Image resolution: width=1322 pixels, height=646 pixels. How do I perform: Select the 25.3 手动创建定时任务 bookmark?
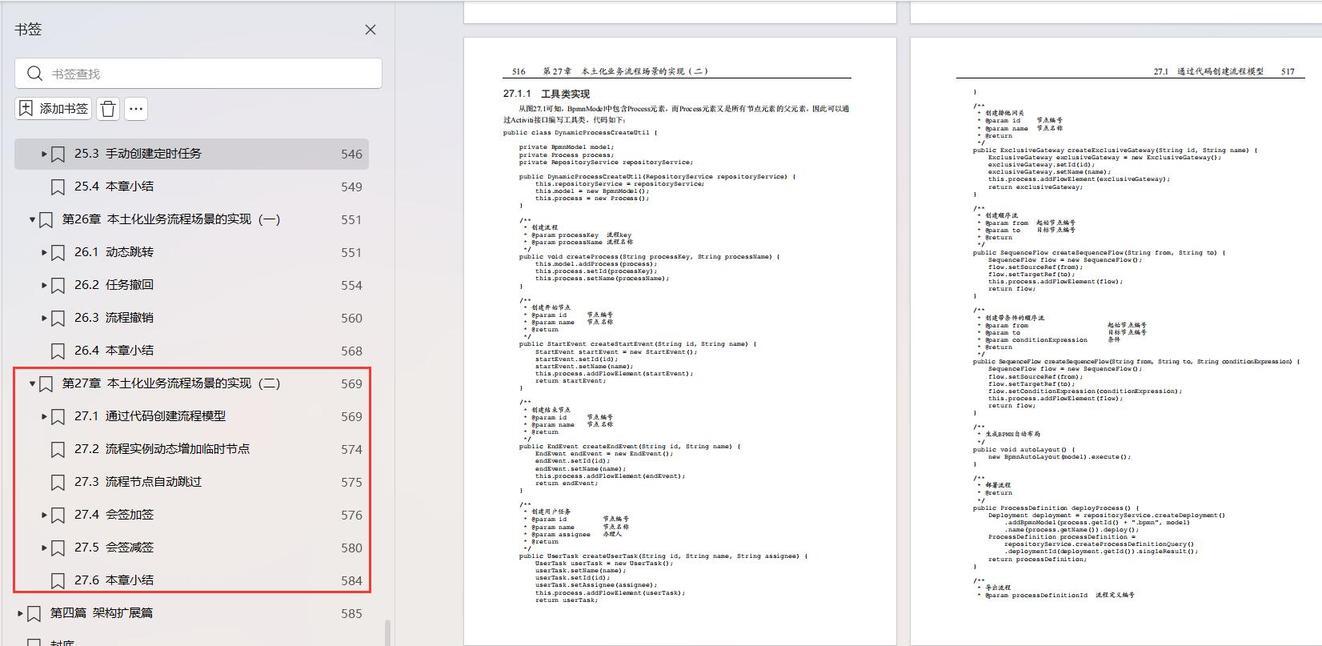point(138,154)
